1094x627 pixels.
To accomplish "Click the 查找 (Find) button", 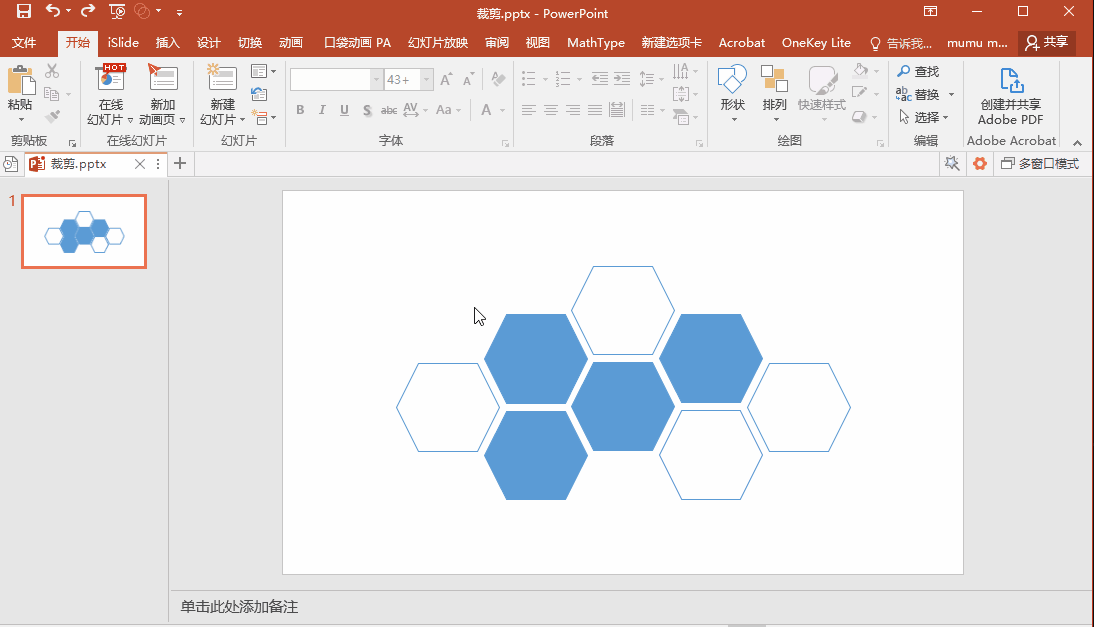I will click(x=918, y=72).
